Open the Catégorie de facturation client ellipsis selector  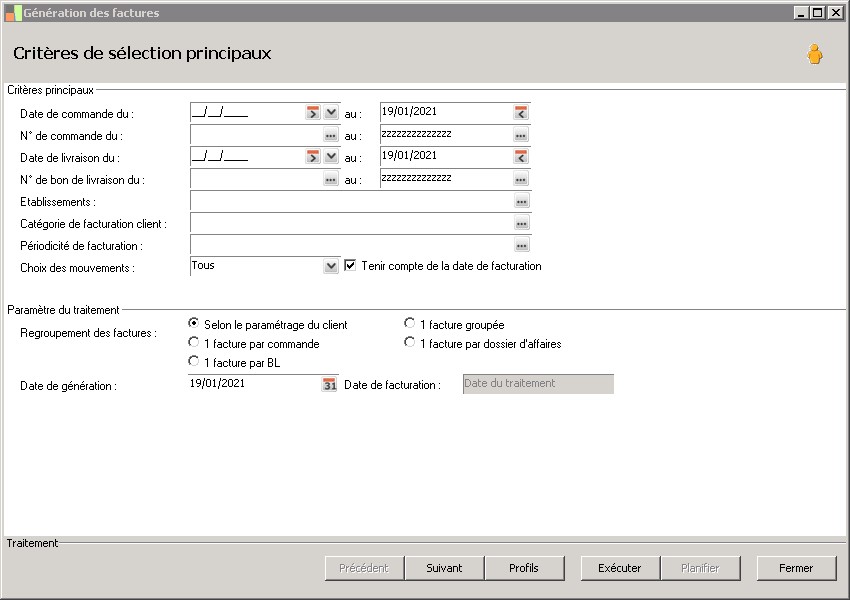pos(521,223)
